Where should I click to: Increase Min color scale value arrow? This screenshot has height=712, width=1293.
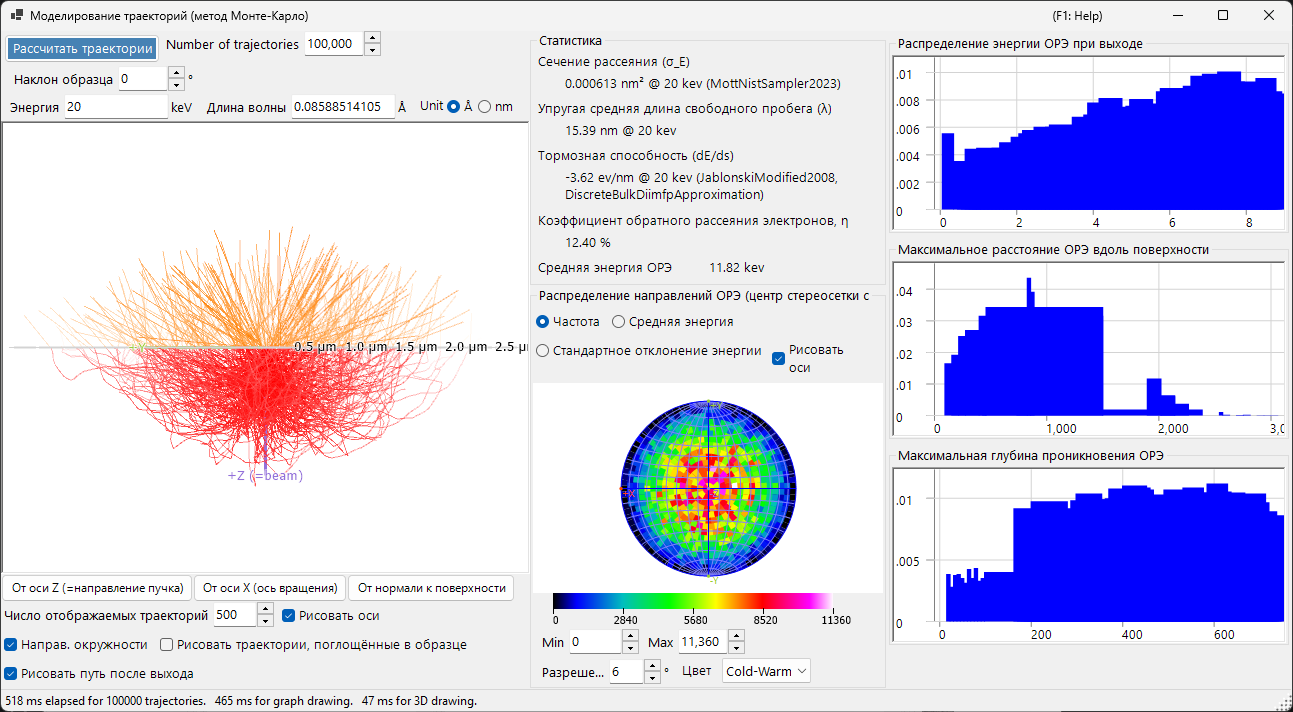pyautogui.click(x=630, y=636)
